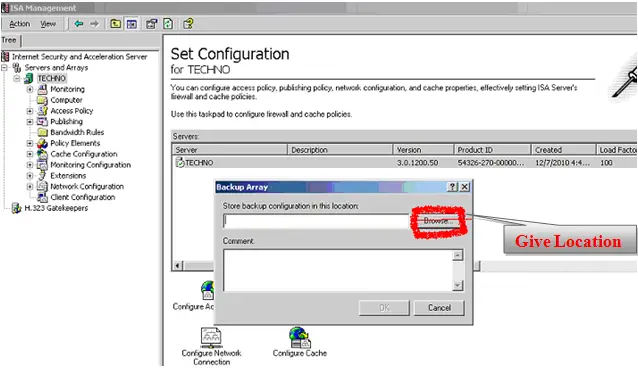Screen dimensions: 638x375
Task: Click the Up one level folder icon
Action: click(116, 24)
